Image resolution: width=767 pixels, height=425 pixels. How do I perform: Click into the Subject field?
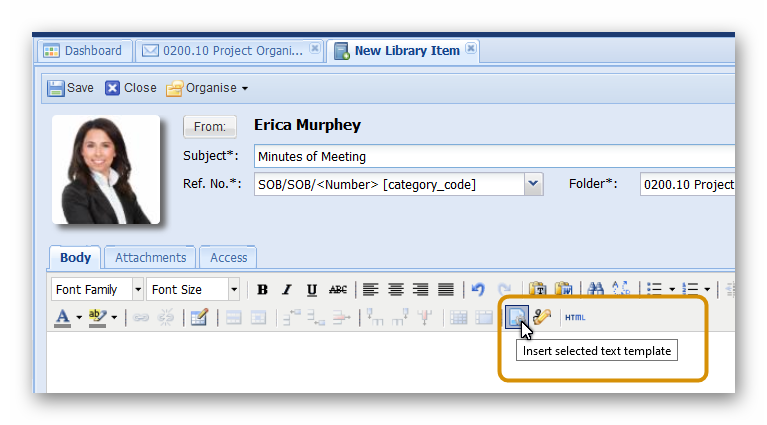[x=490, y=156]
